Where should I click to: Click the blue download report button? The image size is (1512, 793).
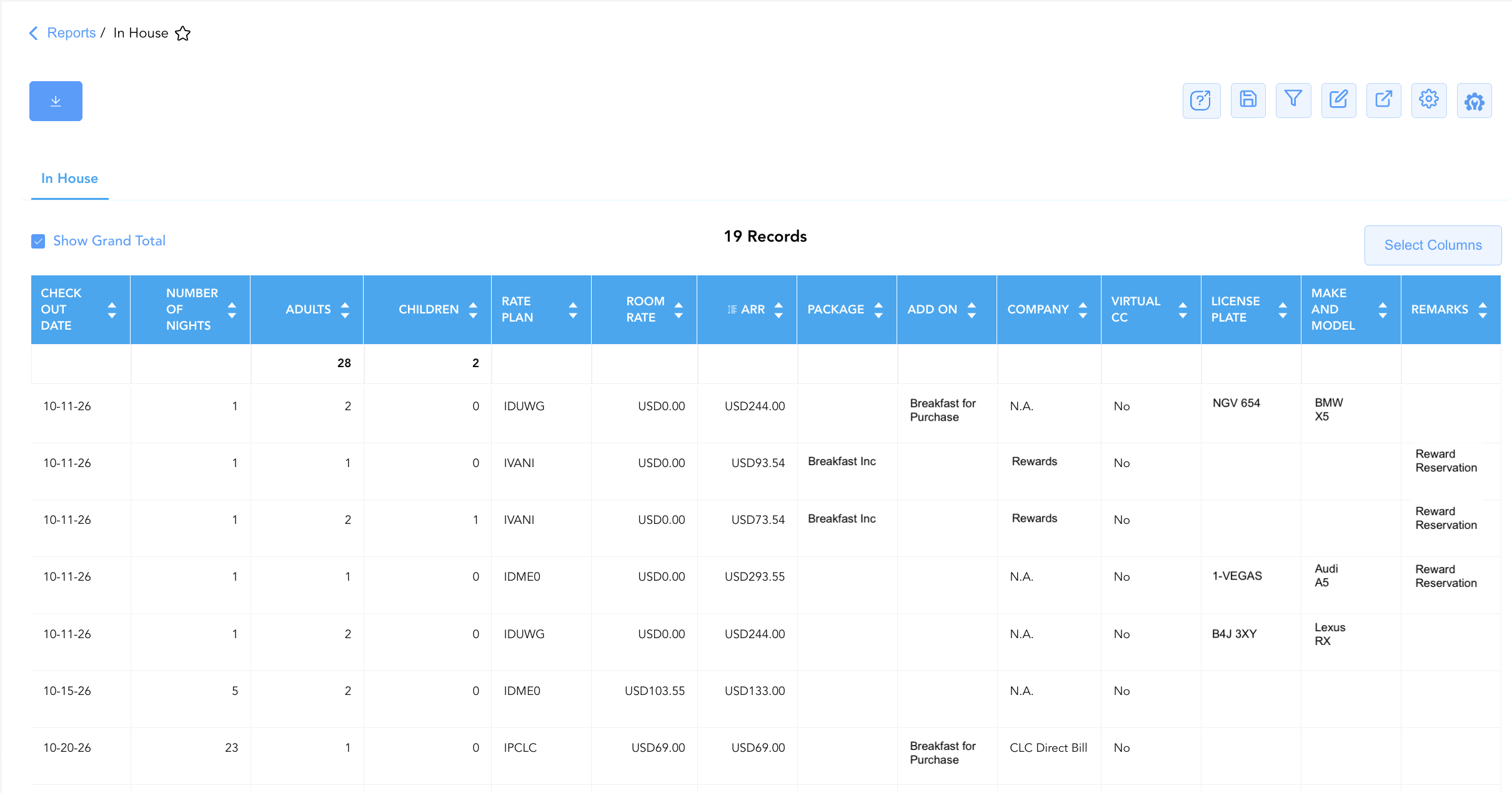pos(56,101)
